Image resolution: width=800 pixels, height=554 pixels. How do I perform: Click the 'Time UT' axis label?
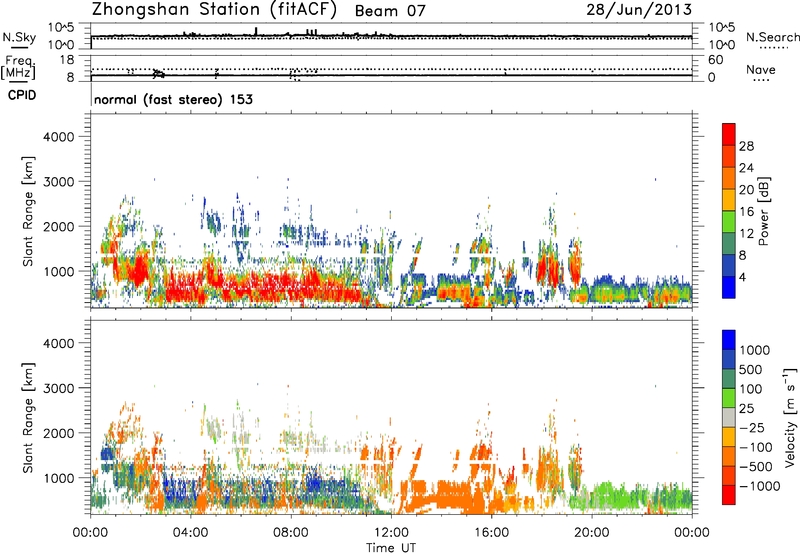391,548
